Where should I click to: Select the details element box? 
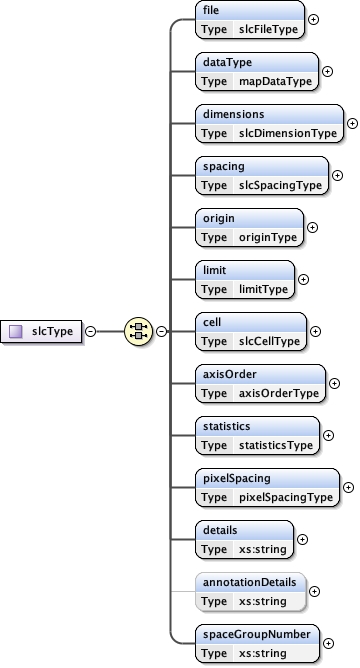[x=245, y=539]
